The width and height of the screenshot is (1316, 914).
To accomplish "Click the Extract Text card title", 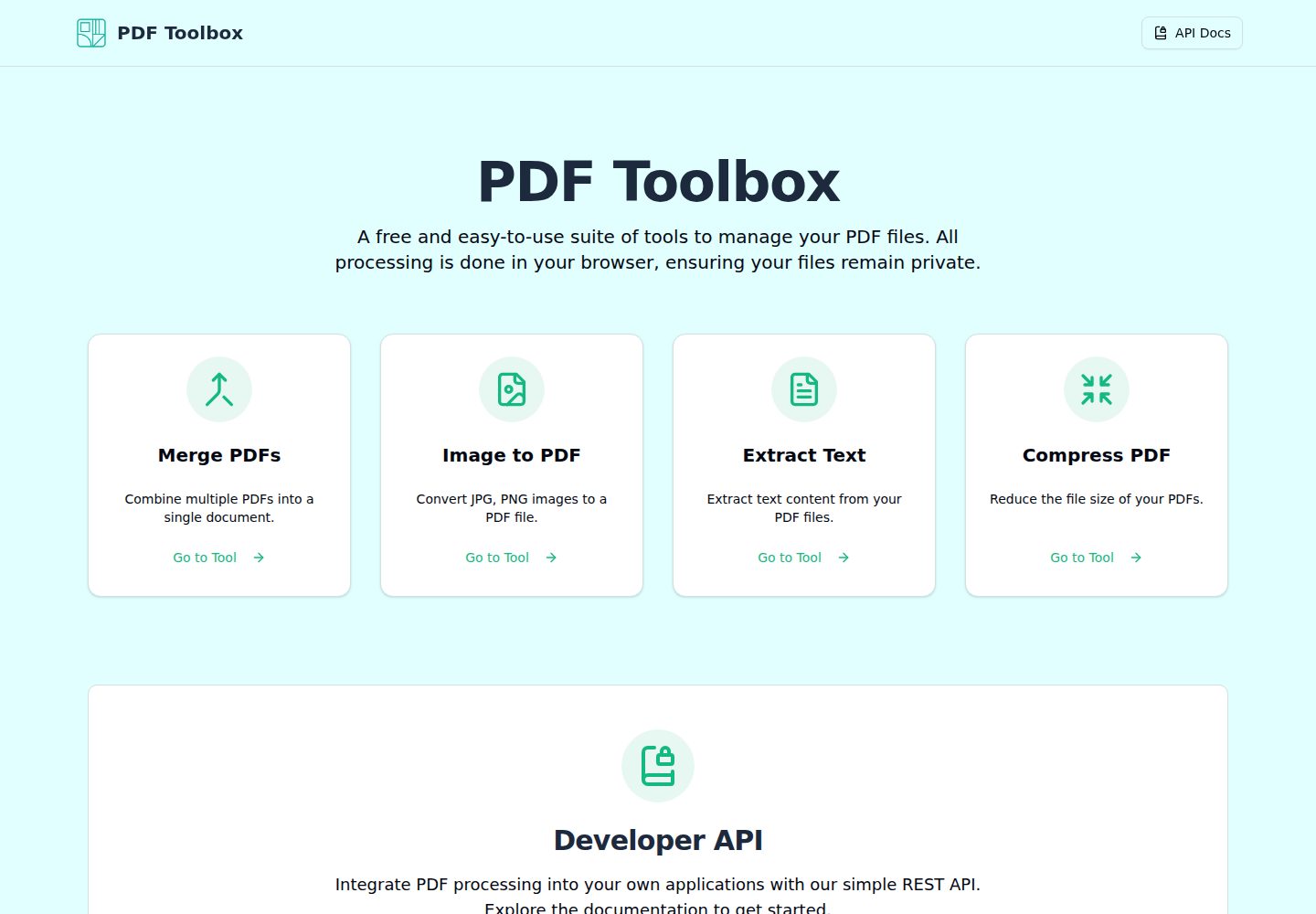I will pos(804,455).
